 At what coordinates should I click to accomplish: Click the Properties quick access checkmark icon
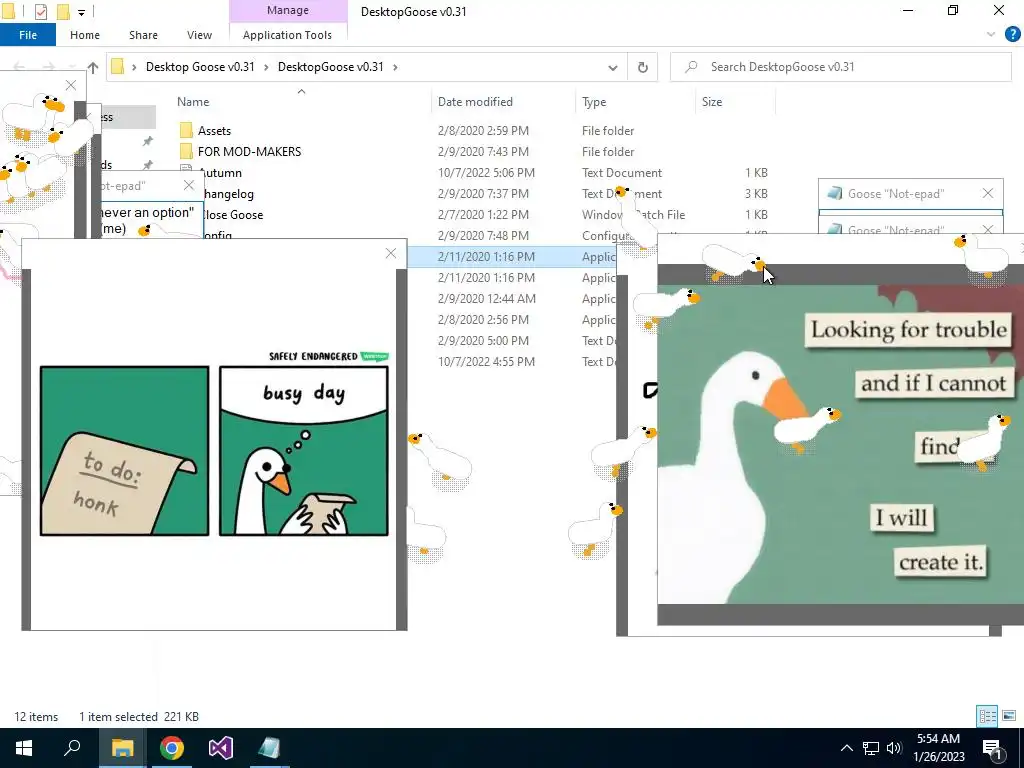tap(40, 11)
